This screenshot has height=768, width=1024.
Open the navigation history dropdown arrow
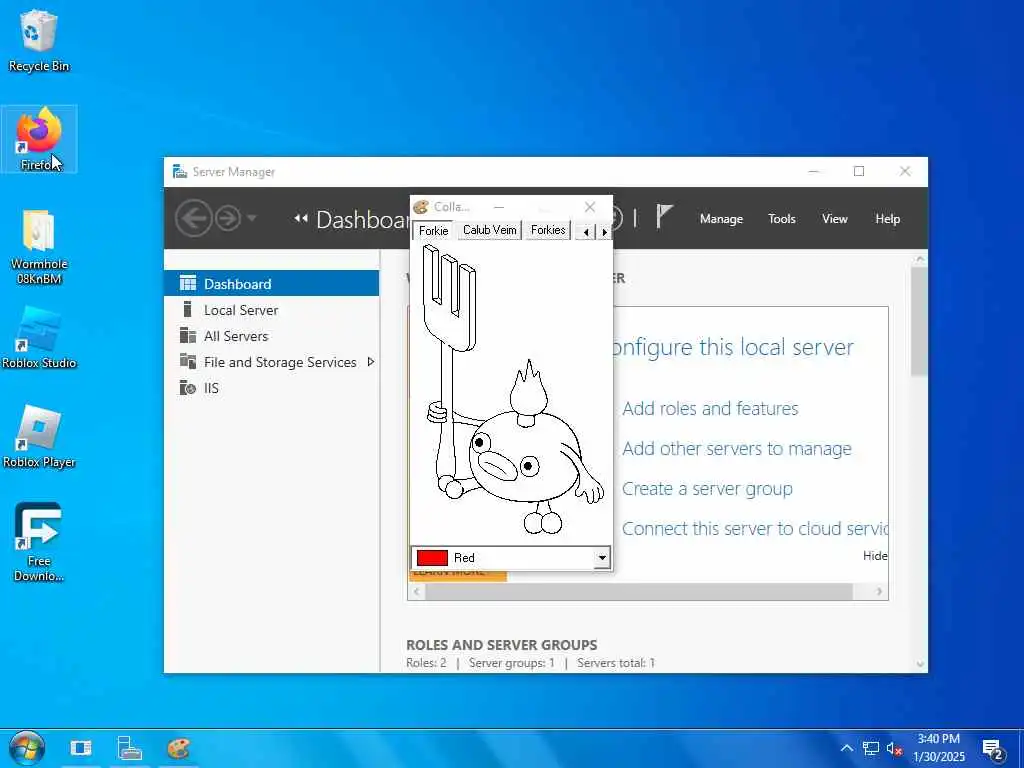coord(251,218)
